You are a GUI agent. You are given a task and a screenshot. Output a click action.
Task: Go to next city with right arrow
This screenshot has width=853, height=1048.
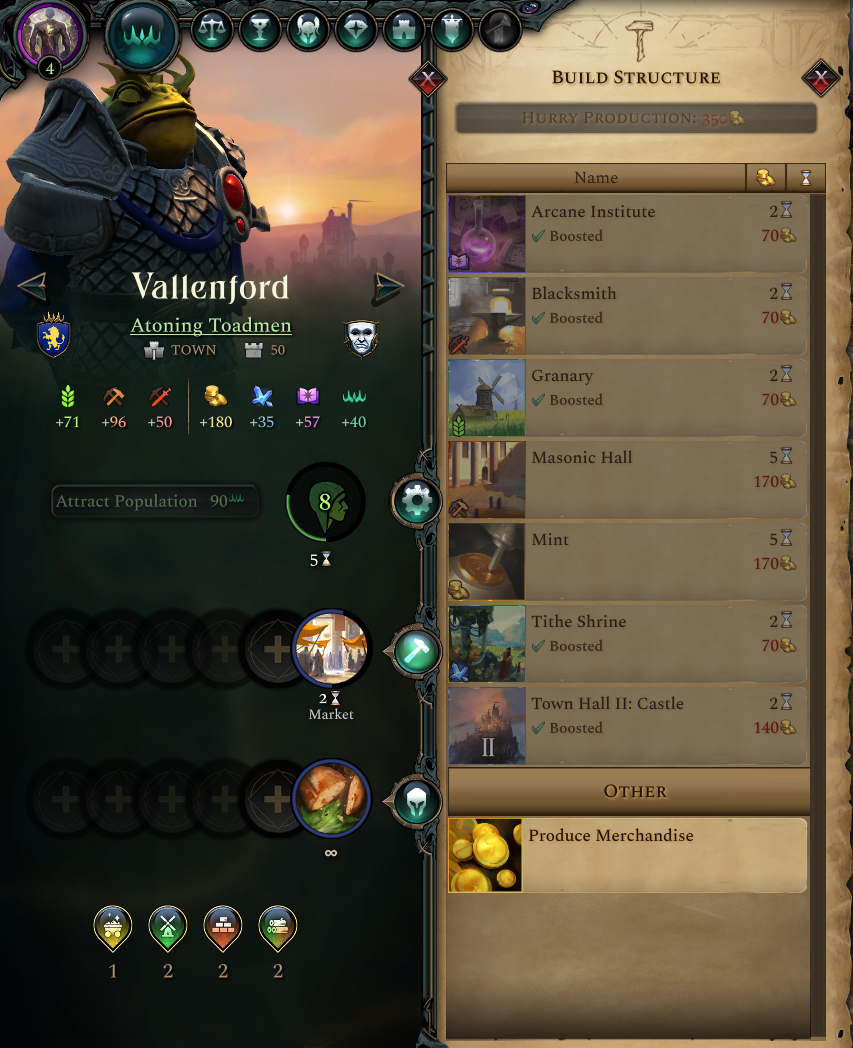point(388,287)
